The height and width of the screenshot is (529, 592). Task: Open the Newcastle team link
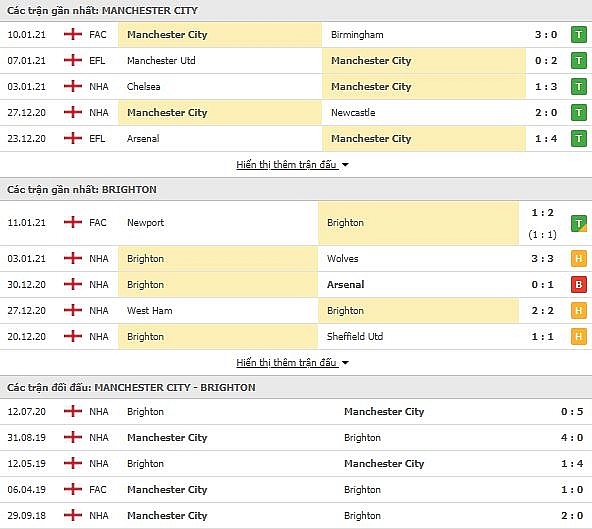coord(353,113)
